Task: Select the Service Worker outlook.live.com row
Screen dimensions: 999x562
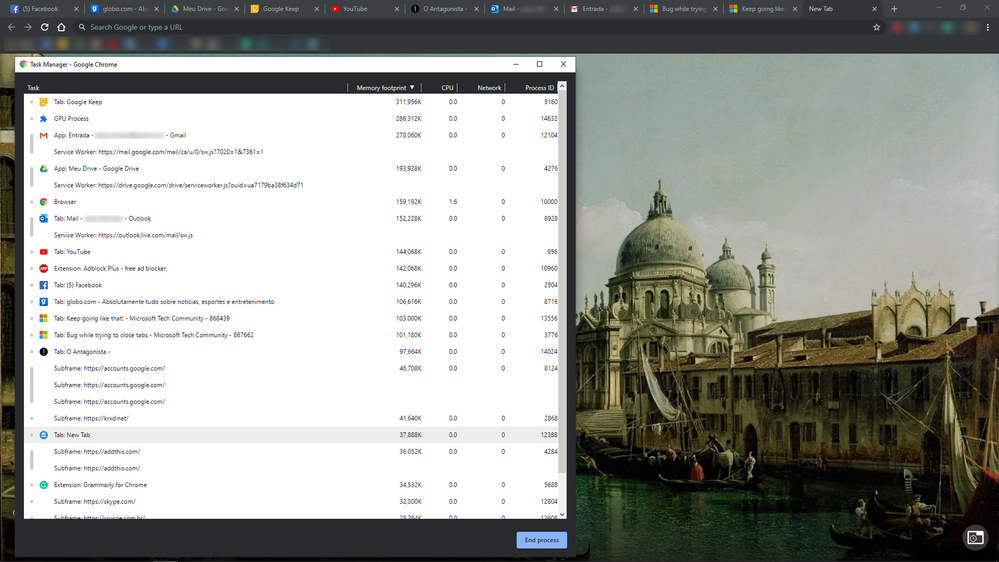Action: 291,235
